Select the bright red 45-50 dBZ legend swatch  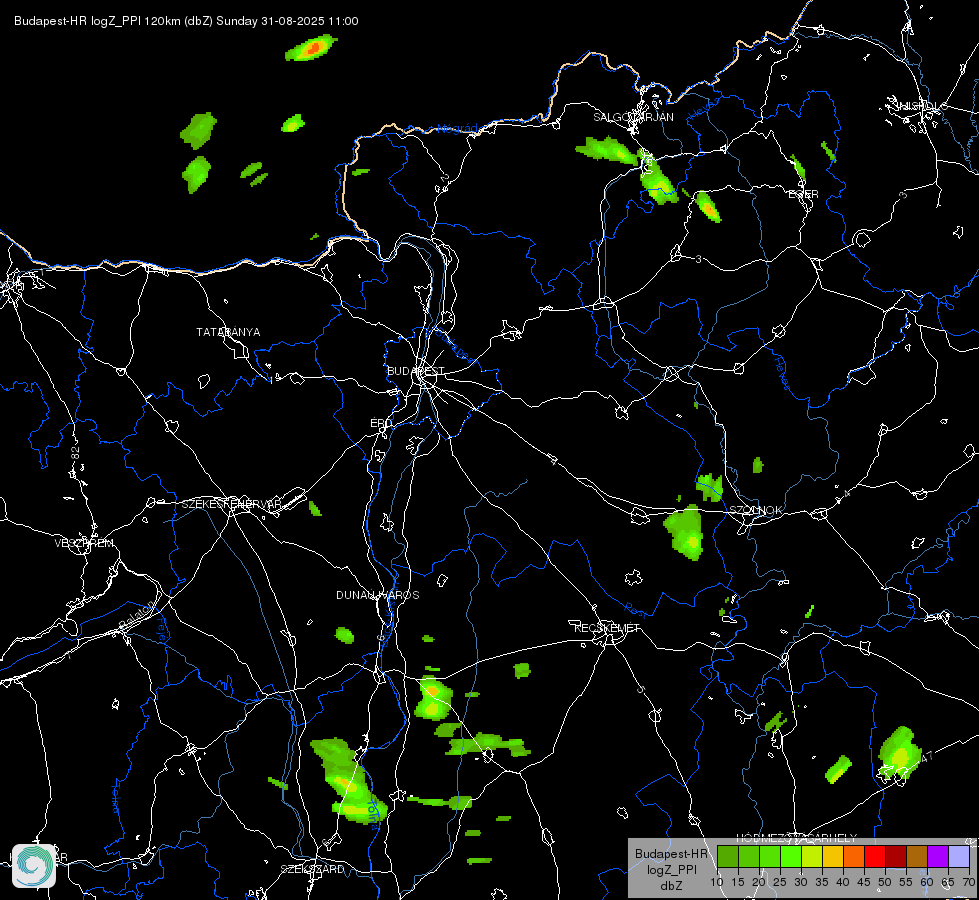(875, 856)
